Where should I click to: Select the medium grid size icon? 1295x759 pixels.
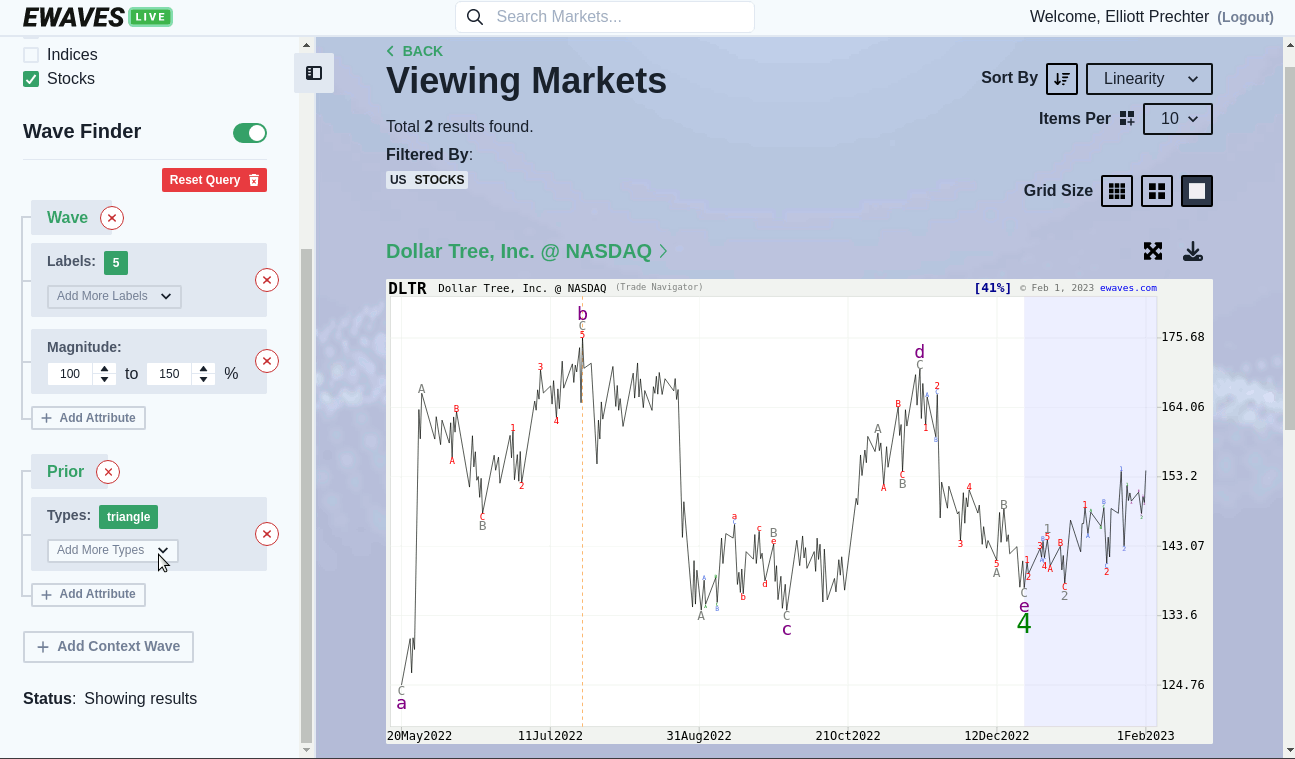pyautogui.click(x=1157, y=191)
